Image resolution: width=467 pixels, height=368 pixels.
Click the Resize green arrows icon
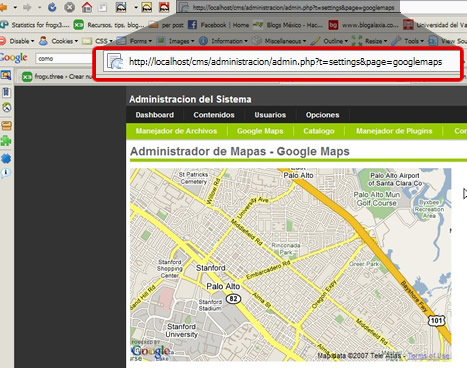pyautogui.click(x=357, y=41)
